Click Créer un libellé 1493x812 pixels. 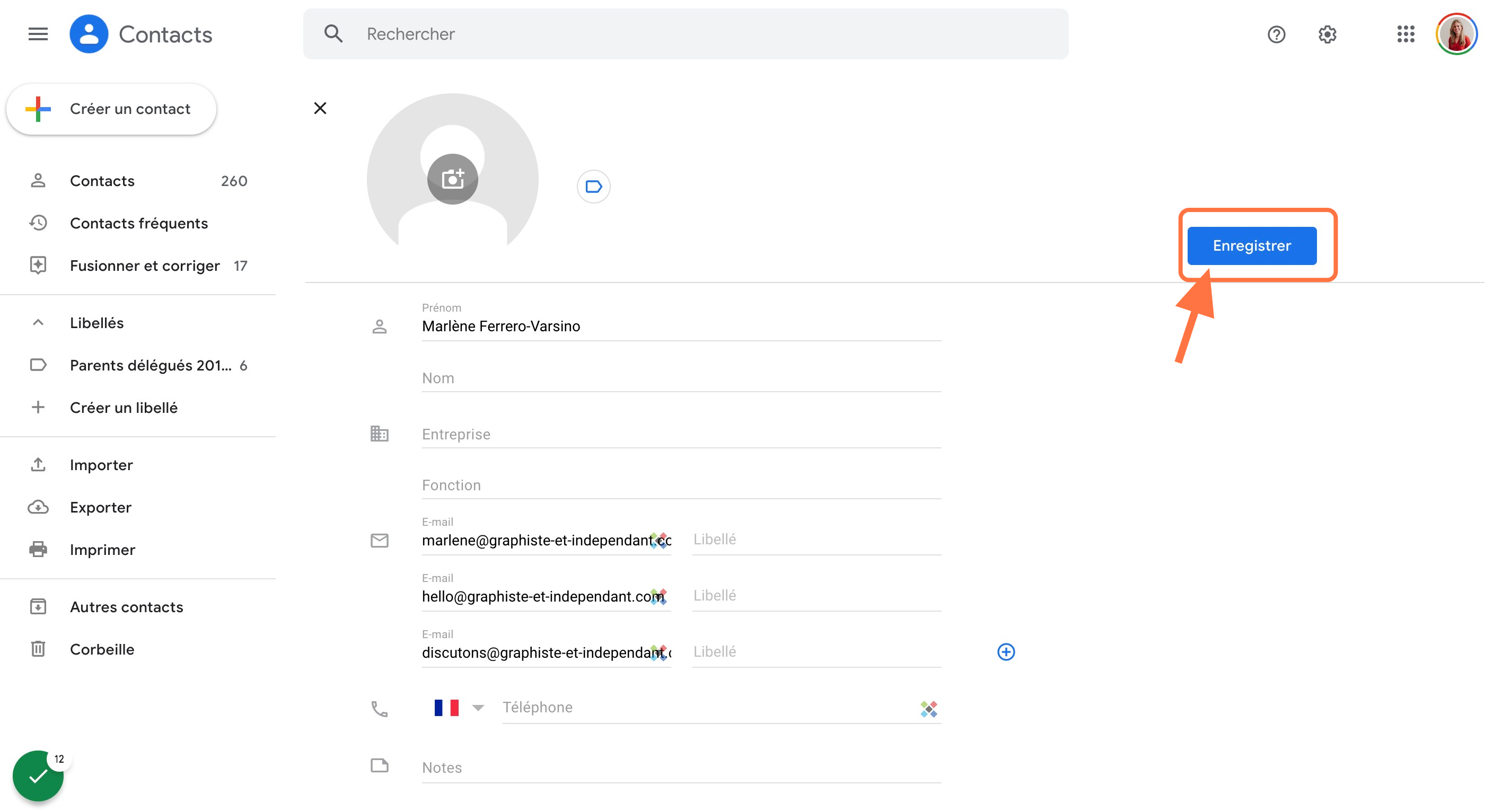[x=124, y=408]
